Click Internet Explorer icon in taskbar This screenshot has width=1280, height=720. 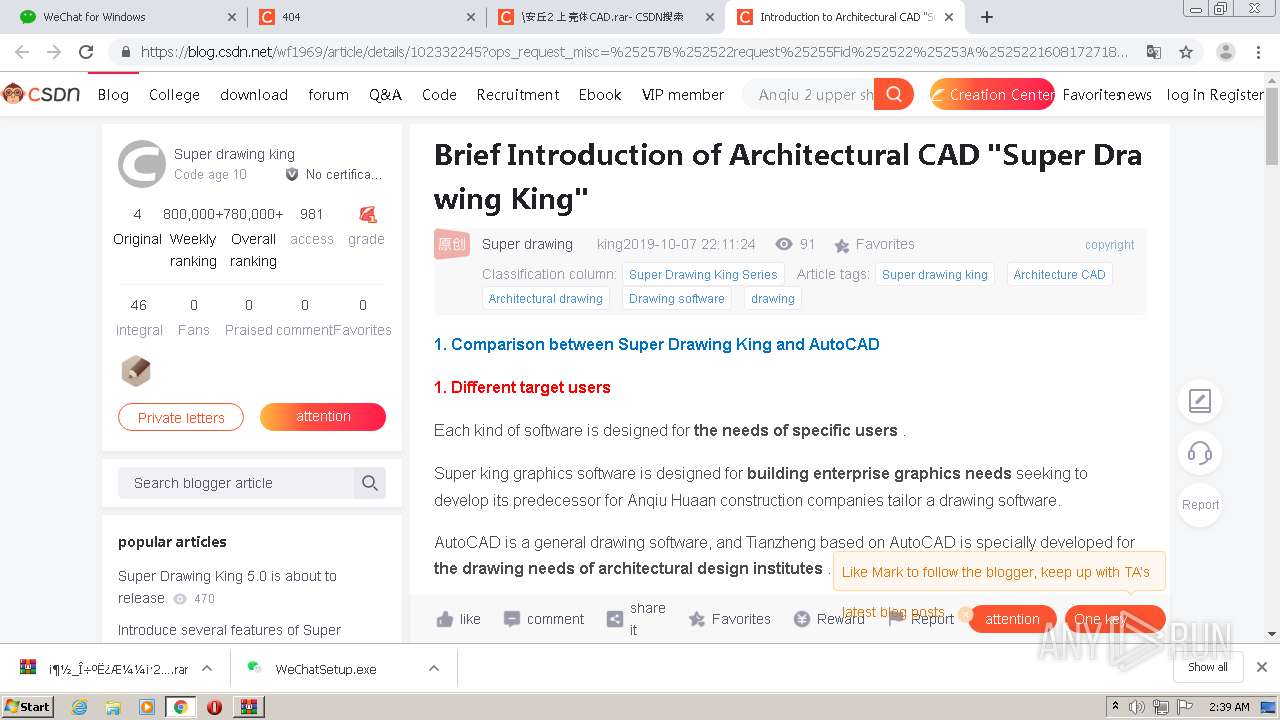80,707
